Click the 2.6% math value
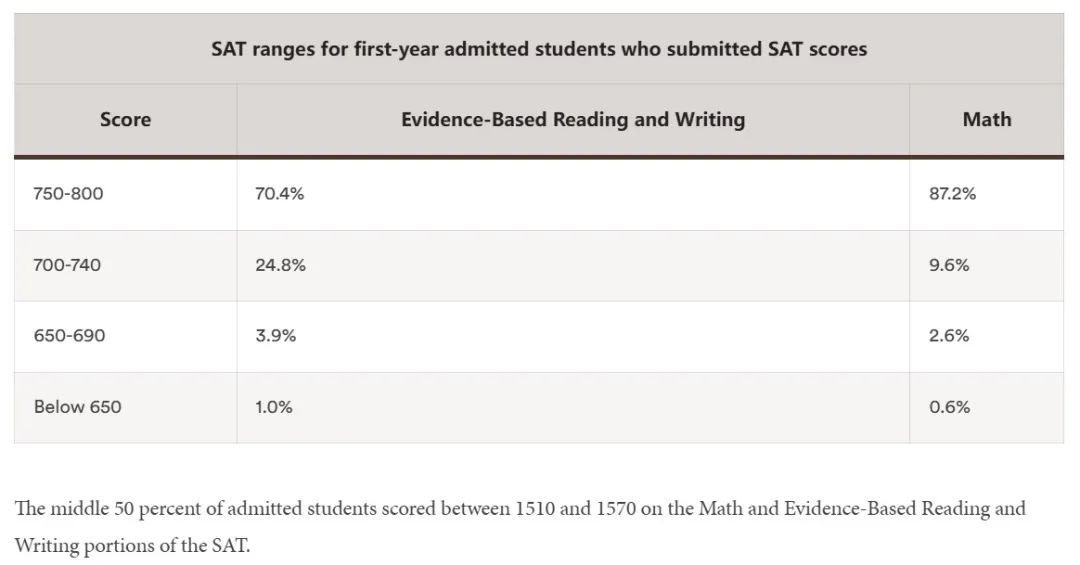This screenshot has width=1080, height=565. 949,336
